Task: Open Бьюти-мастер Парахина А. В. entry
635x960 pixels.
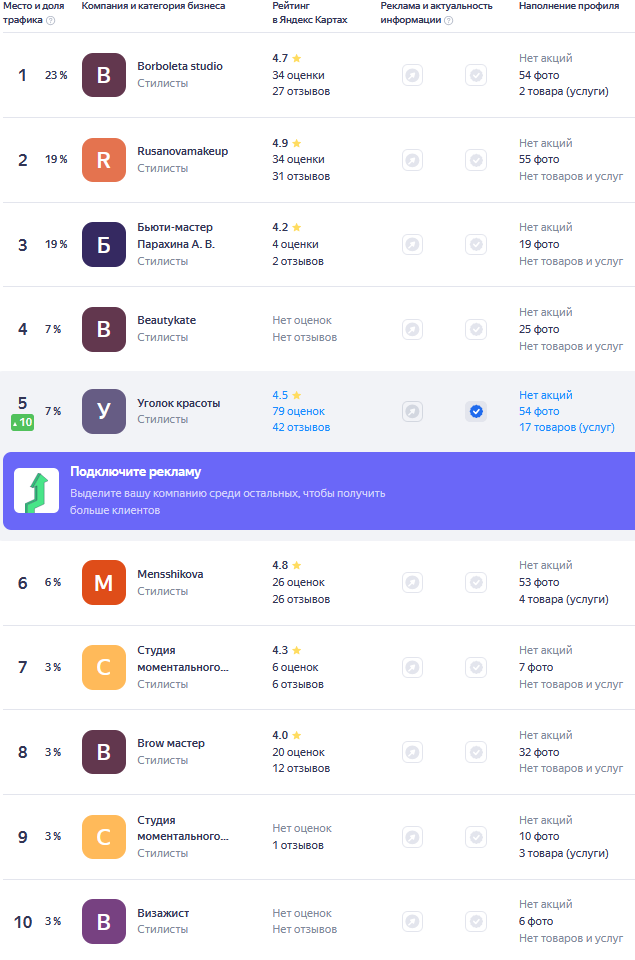Action: point(176,235)
